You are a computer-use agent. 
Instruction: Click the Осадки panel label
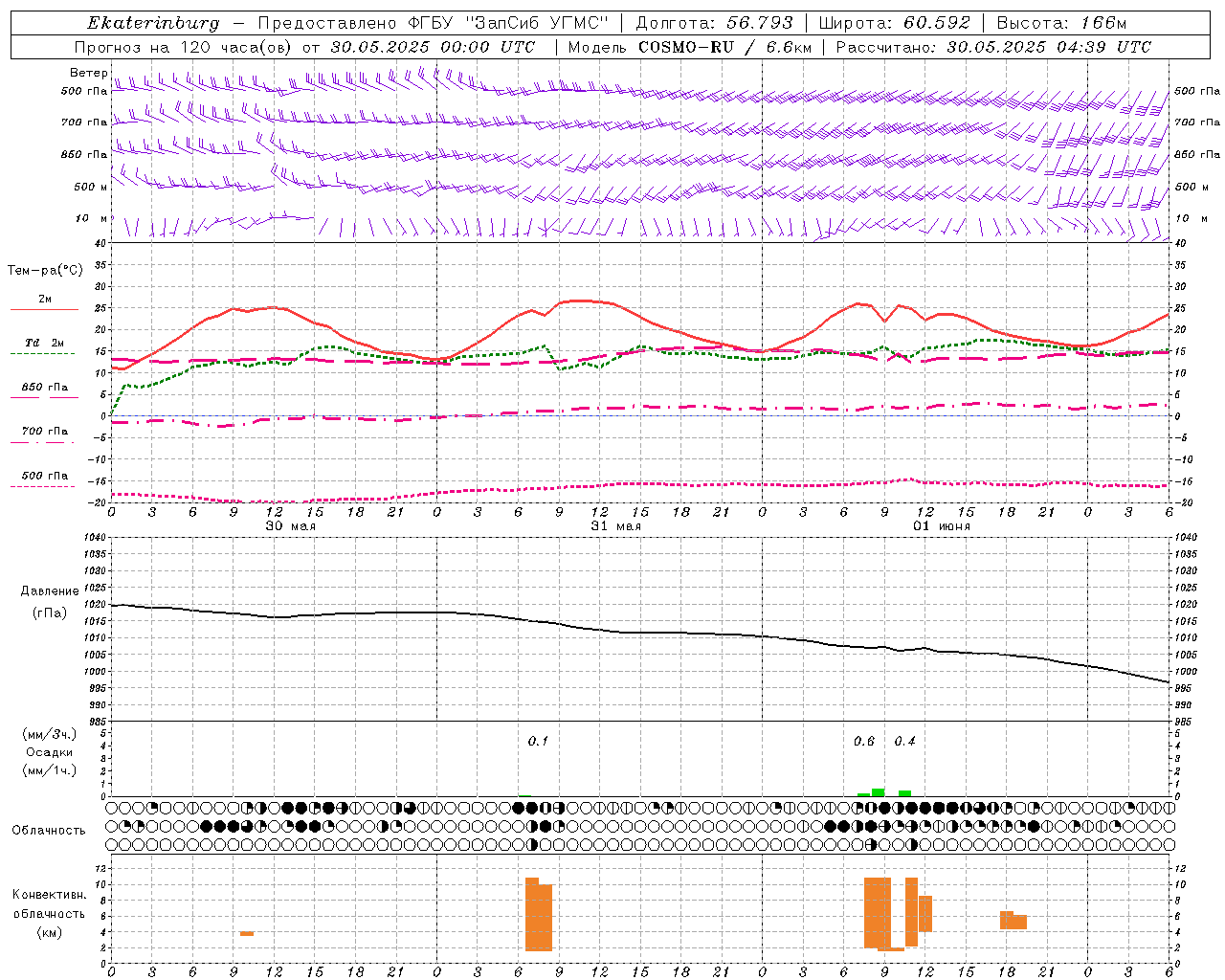click(49, 752)
